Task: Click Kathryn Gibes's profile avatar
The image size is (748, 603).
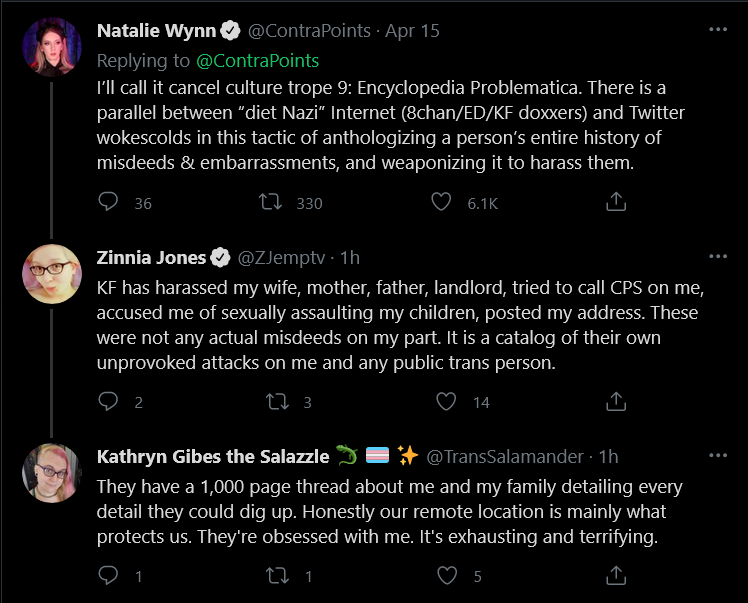Action: click(x=52, y=472)
